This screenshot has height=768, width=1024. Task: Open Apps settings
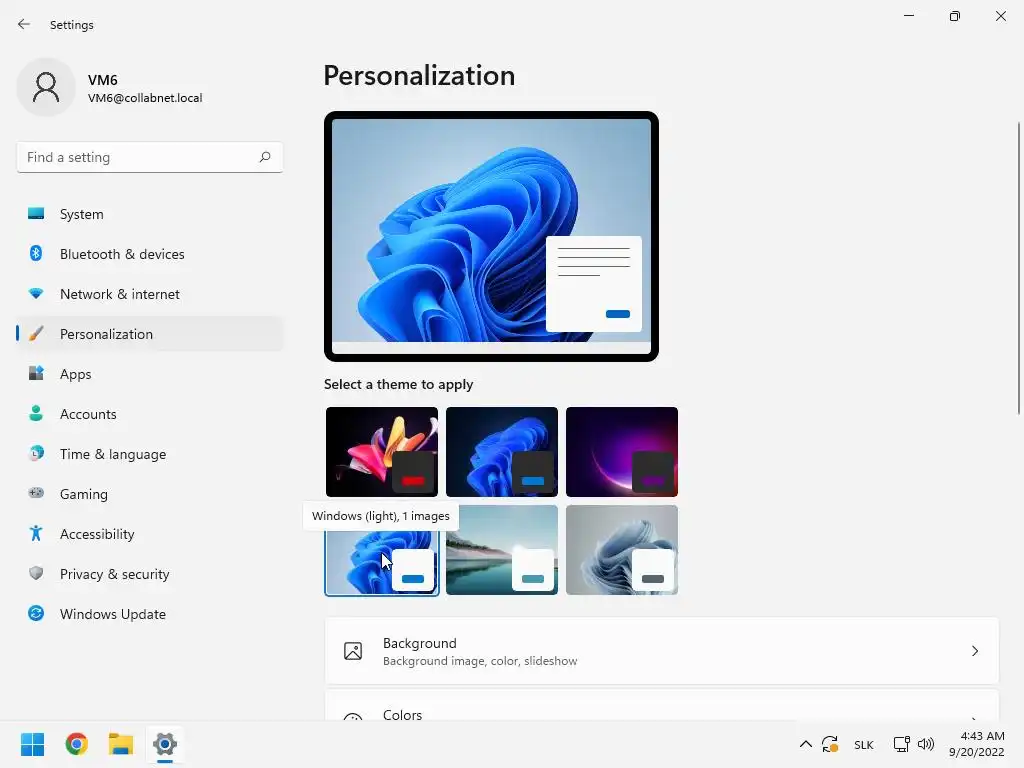point(150,374)
